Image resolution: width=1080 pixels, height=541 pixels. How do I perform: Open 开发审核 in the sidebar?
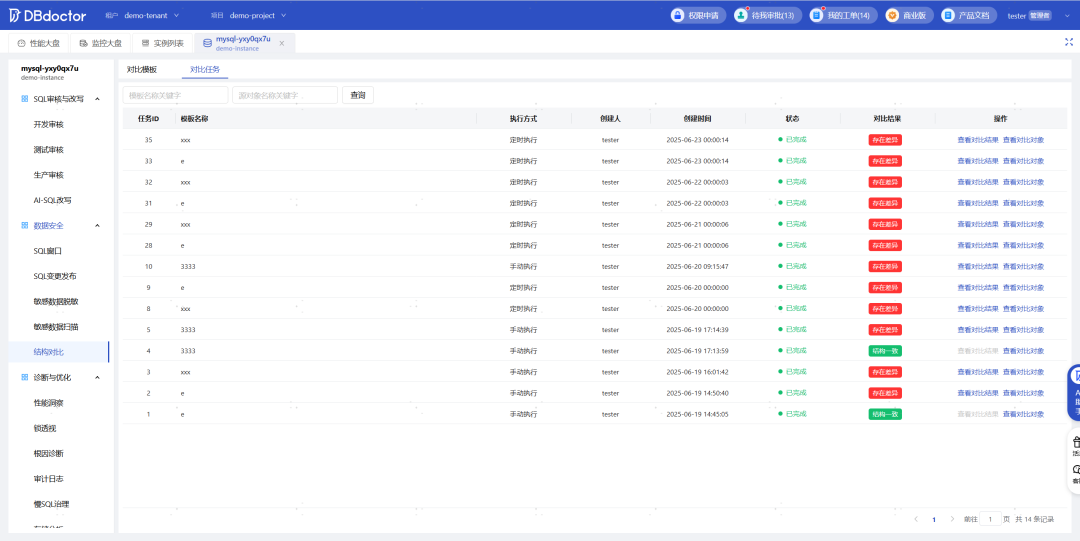48,125
